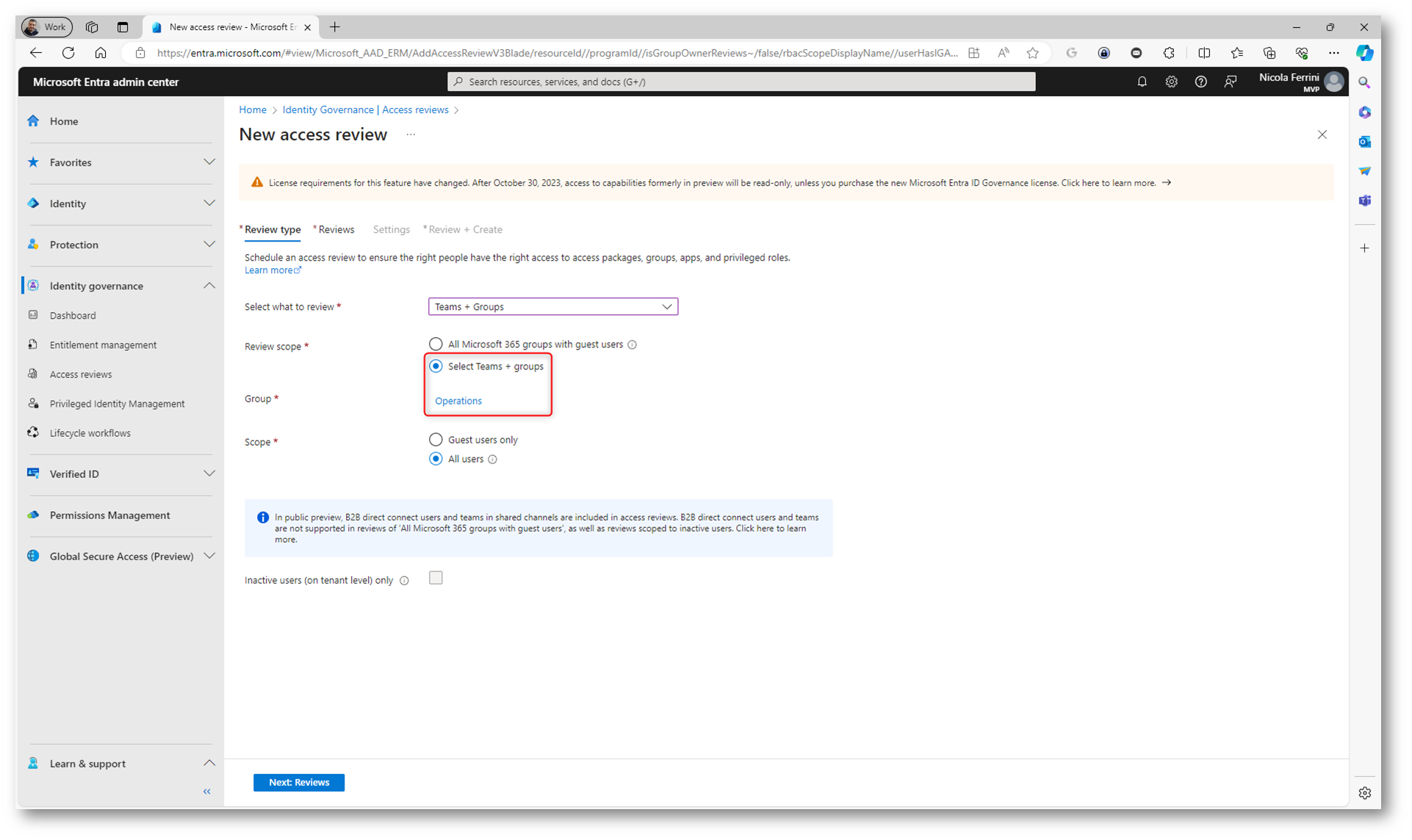
Task: Open Identity Governance | Access reviews breadcrumb
Action: 365,110
